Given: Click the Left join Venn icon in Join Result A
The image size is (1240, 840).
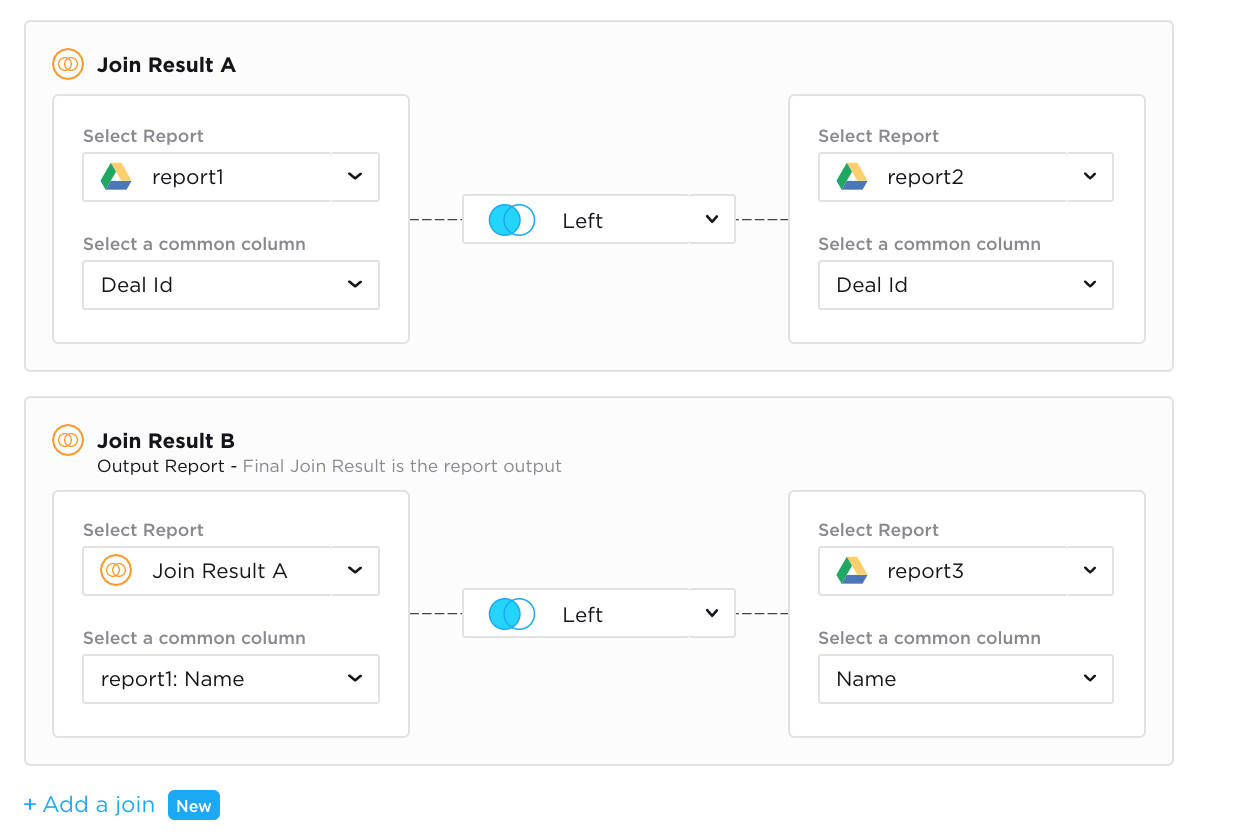Looking at the screenshot, I should pyautogui.click(x=512, y=220).
